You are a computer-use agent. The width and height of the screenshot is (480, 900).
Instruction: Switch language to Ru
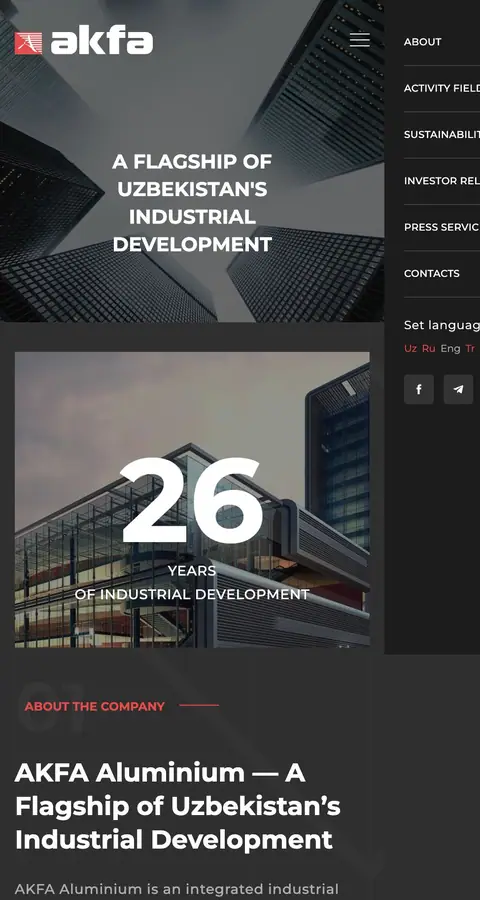tap(428, 348)
